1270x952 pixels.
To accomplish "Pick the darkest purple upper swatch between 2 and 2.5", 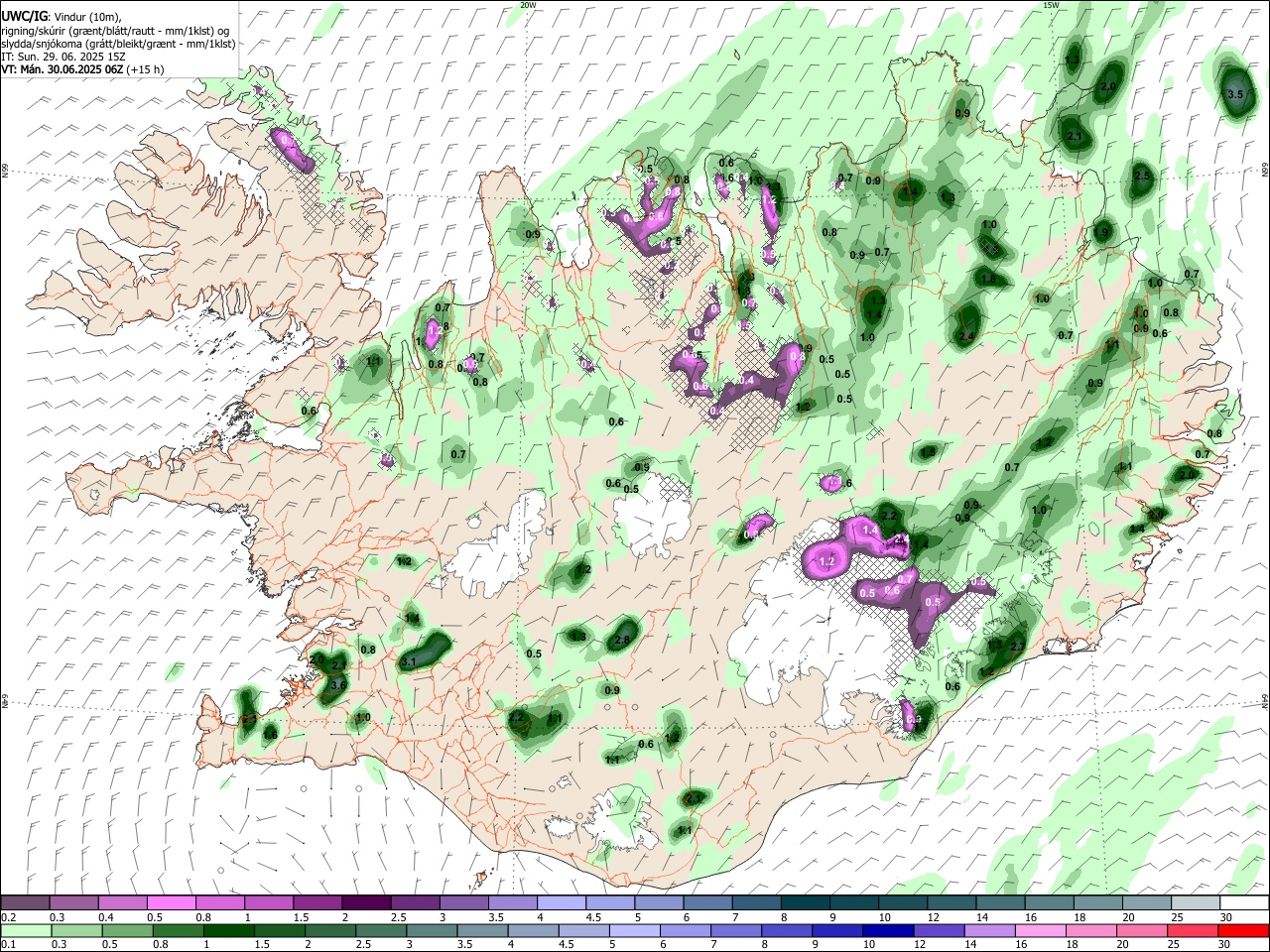I will coord(365,903).
